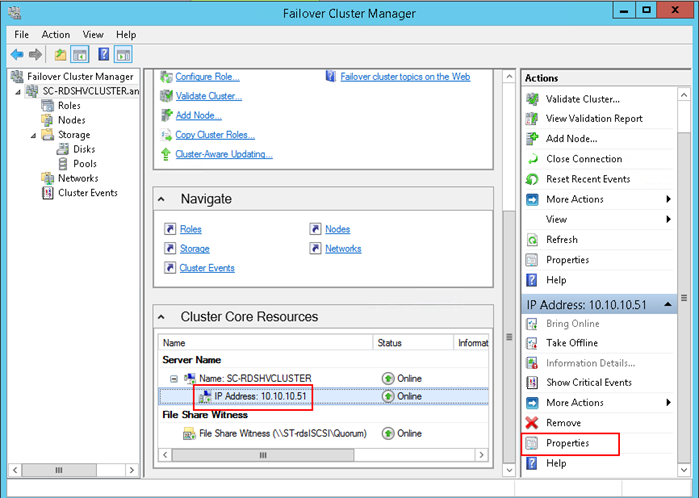Open Failover cluster topics on the Web link
The height and width of the screenshot is (498, 699).
tap(405, 77)
